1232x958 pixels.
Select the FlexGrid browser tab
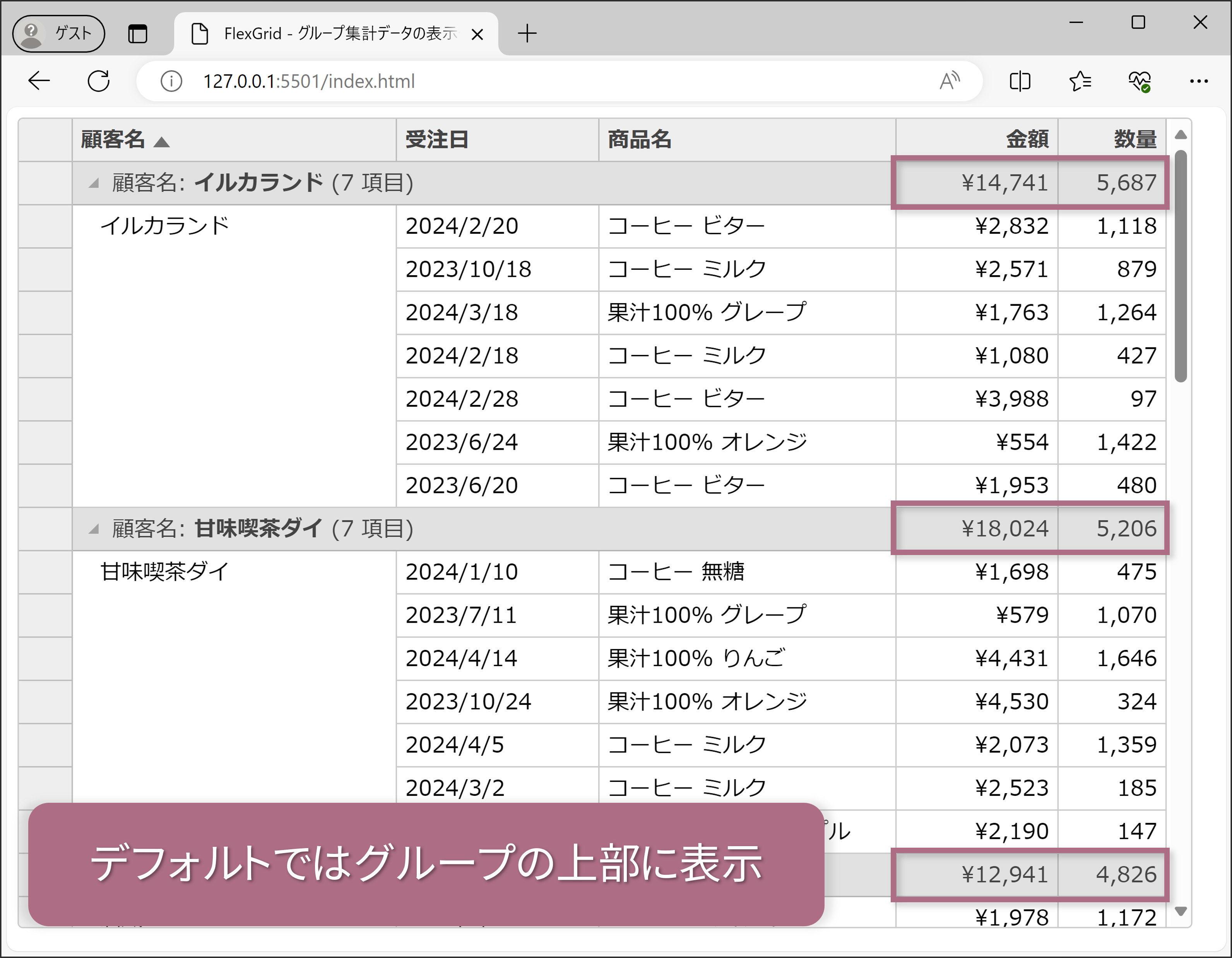click(336, 34)
